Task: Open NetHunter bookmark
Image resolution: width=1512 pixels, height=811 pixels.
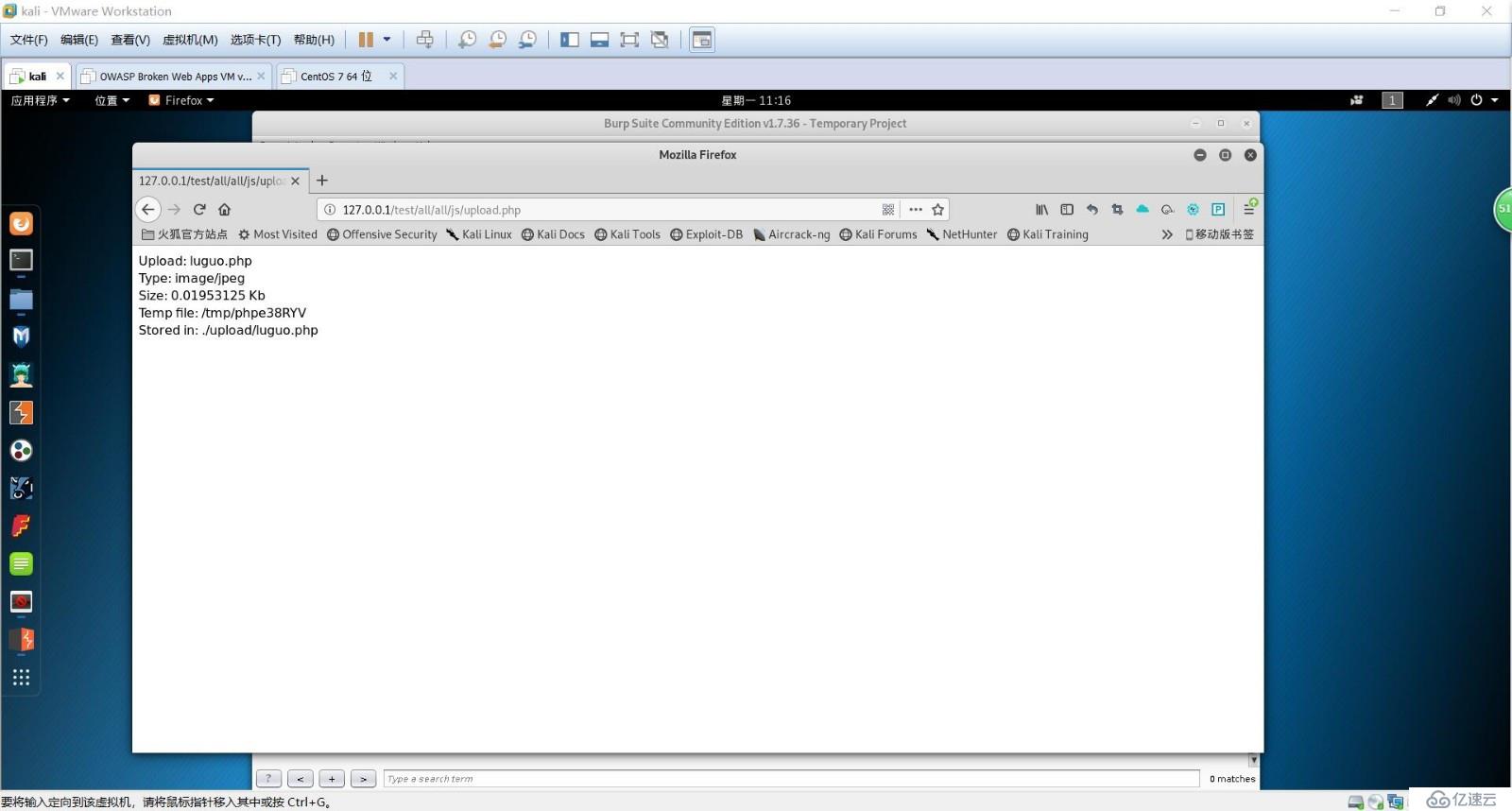Action: click(961, 234)
